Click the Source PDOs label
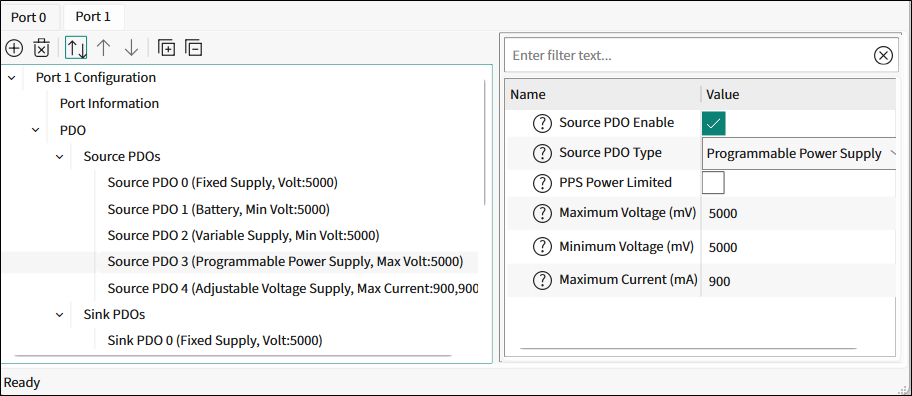 click(122, 156)
